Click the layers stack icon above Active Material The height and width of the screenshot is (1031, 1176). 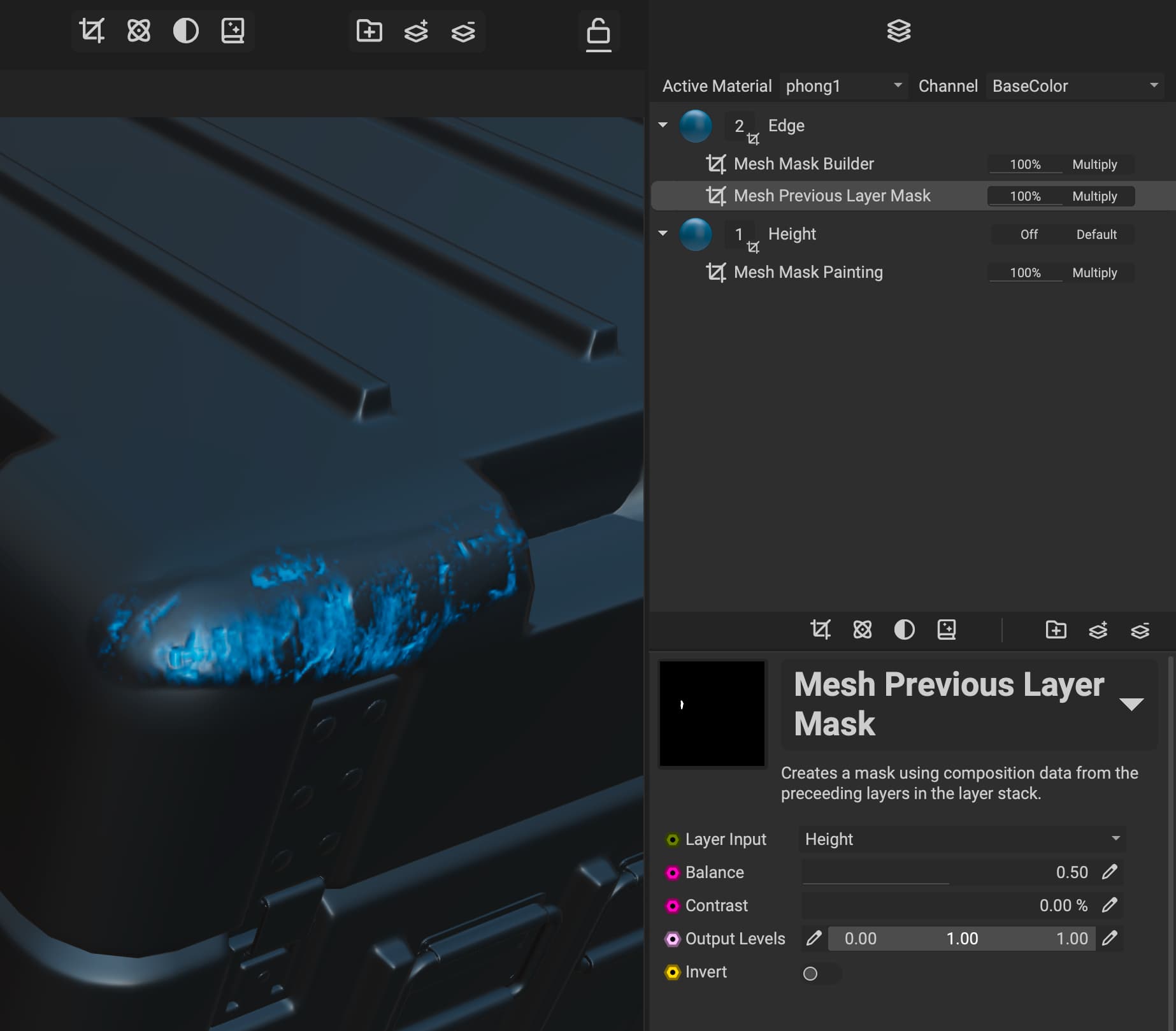pos(898,31)
